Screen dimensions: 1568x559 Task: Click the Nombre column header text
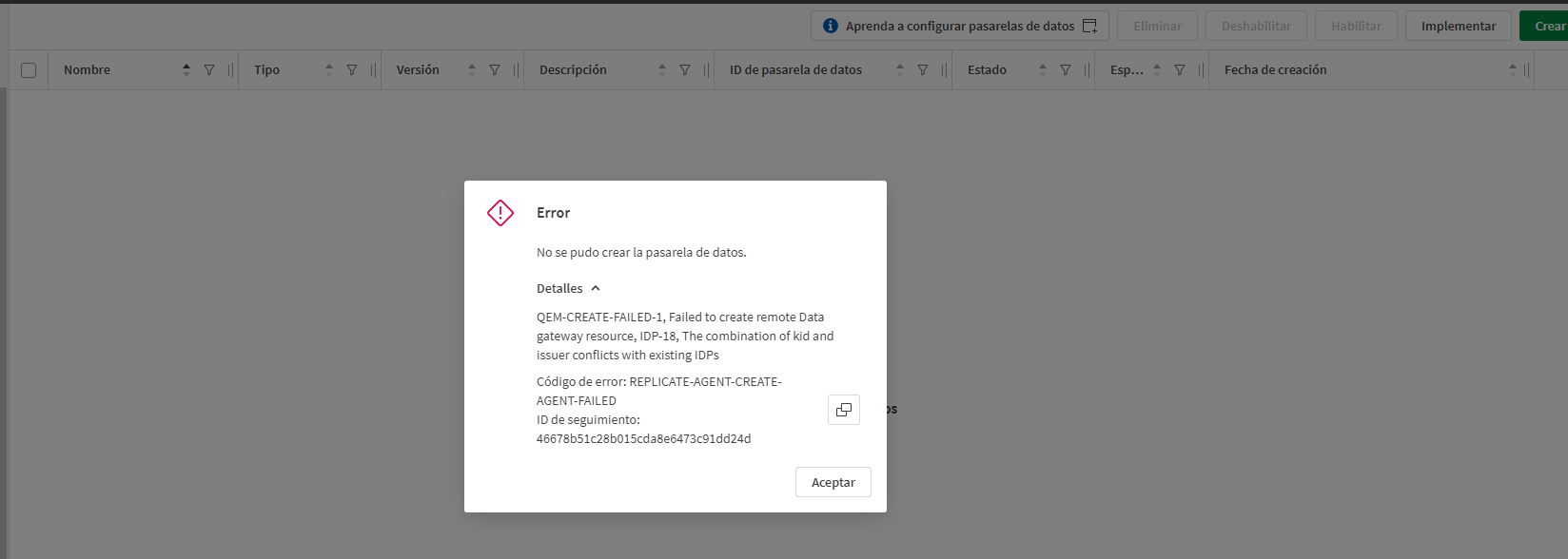click(x=87, y=70)
